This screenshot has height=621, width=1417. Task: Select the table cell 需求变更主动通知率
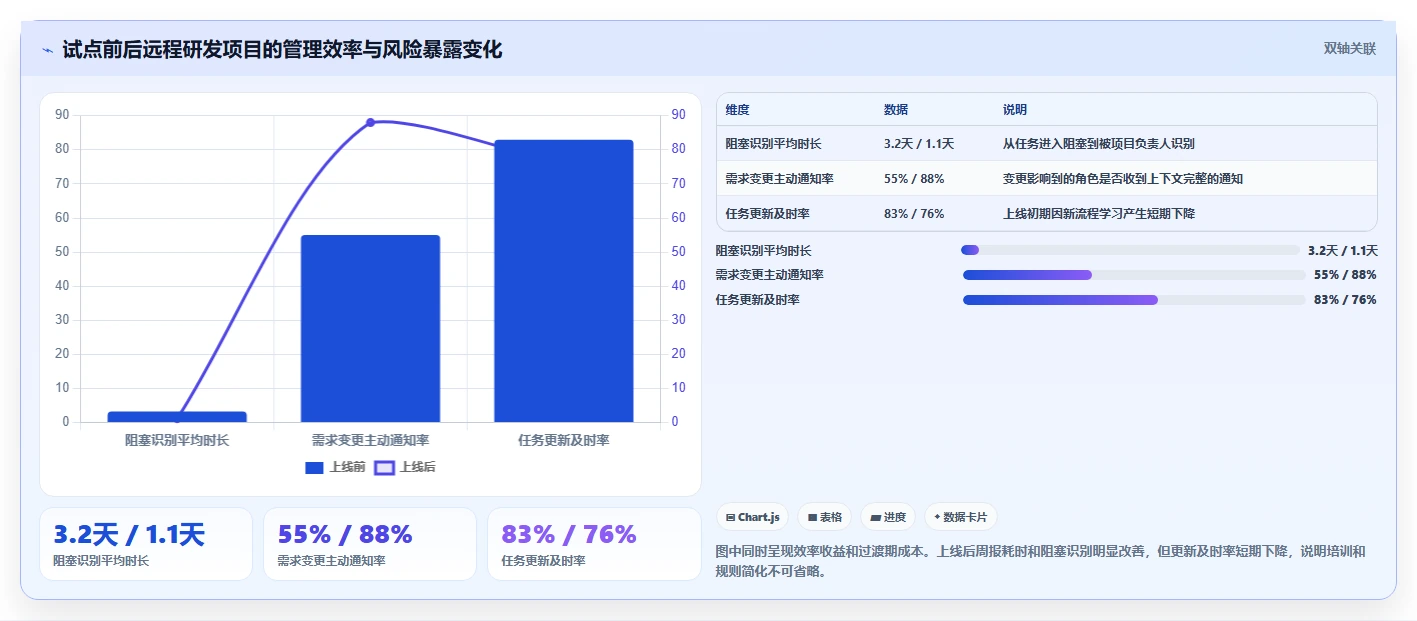click(780, 179)
